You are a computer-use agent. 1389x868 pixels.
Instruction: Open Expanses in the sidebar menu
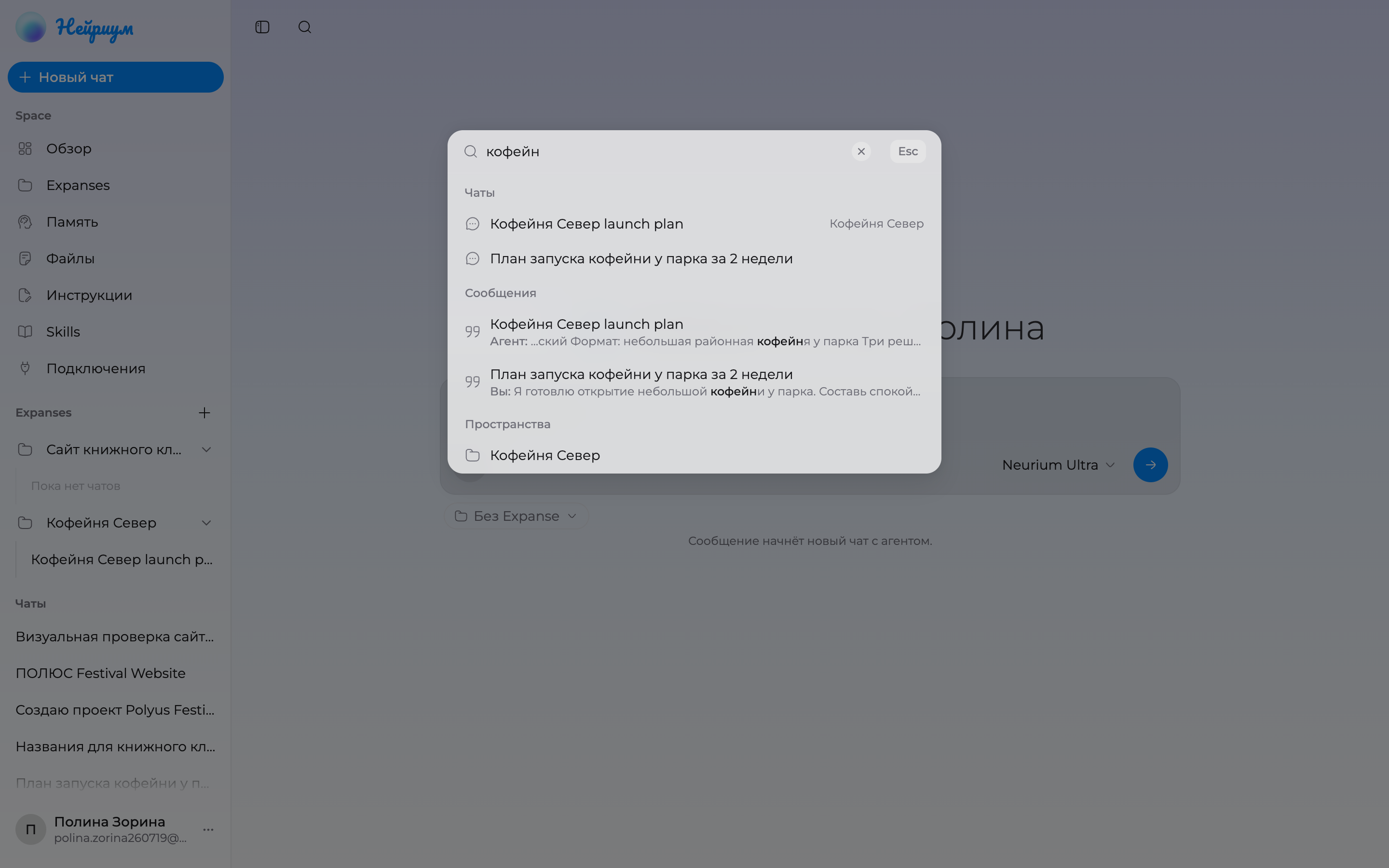point(115,186)
